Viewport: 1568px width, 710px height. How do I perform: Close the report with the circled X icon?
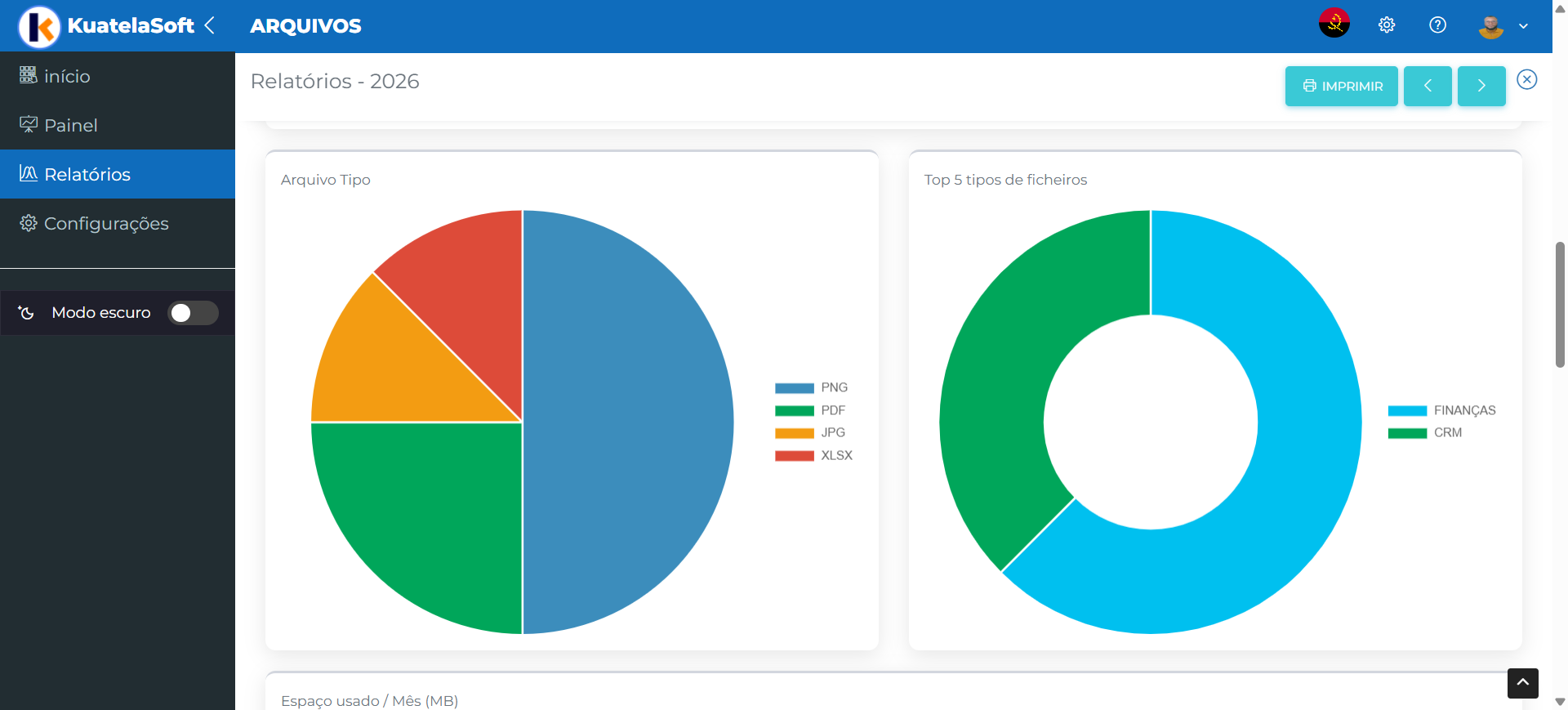tap(1526, 79)
